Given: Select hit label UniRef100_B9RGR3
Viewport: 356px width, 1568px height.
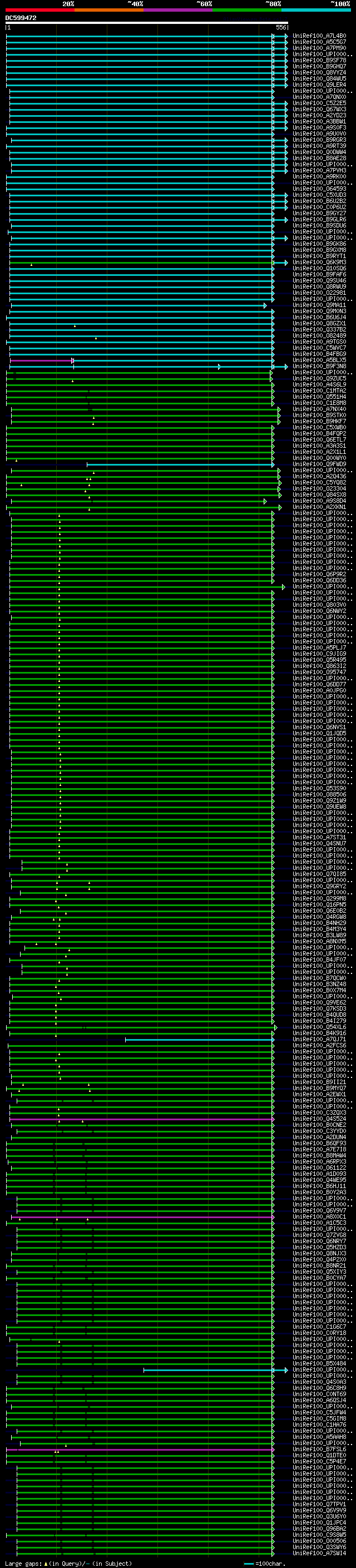Looking at the screenshot, I should [319, 140].
